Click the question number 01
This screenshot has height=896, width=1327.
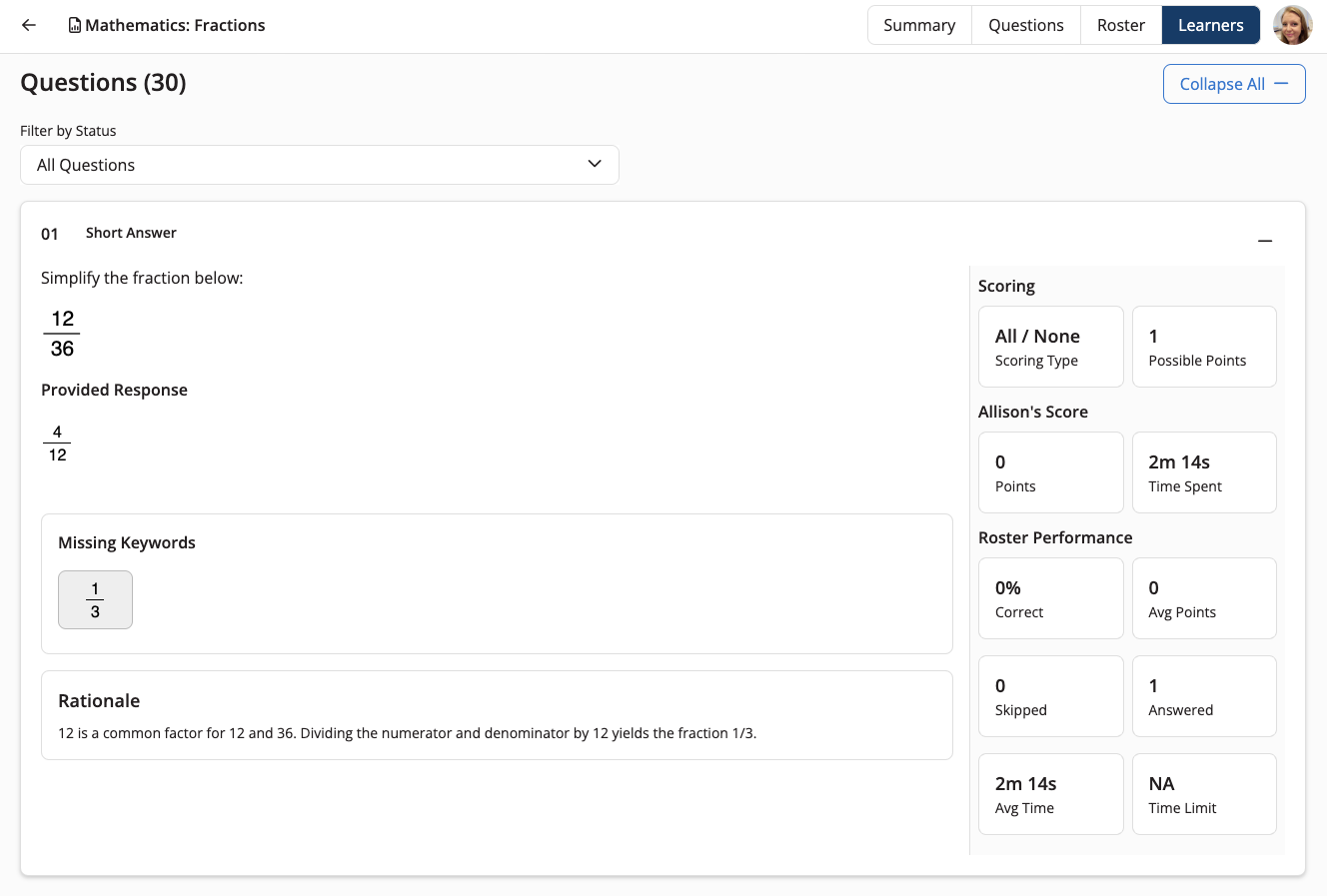50,234
